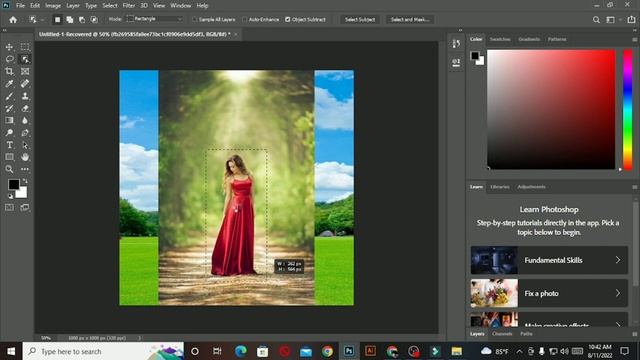Click the Select Subject button
Screen dimensions: 640x360
360,19
